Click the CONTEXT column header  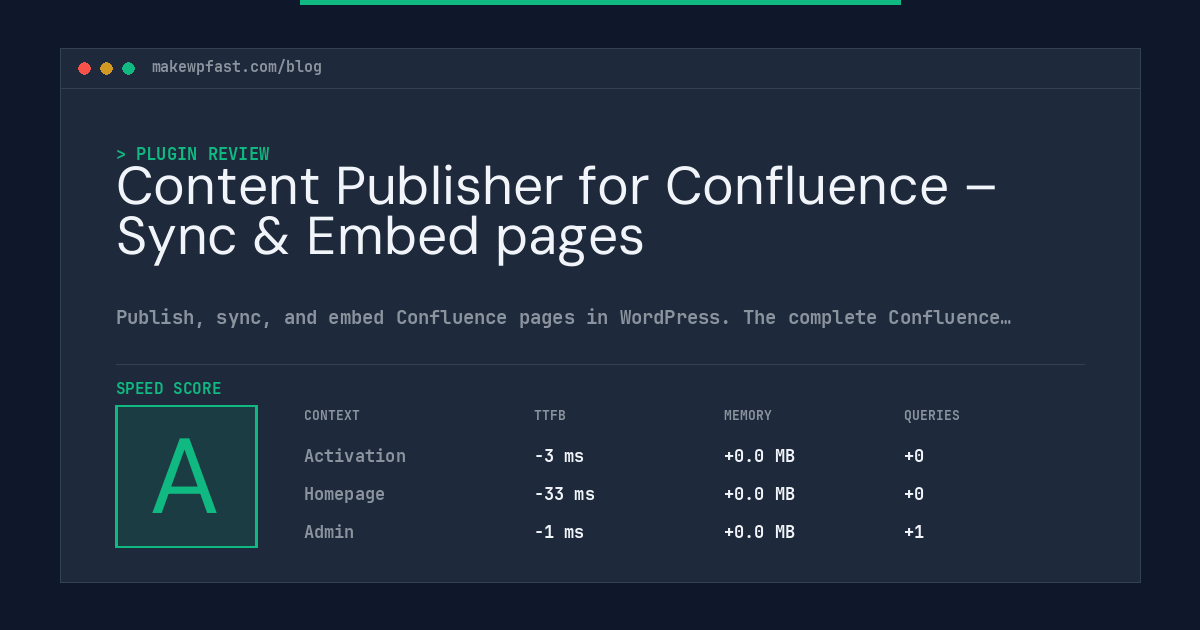[332, 416]
